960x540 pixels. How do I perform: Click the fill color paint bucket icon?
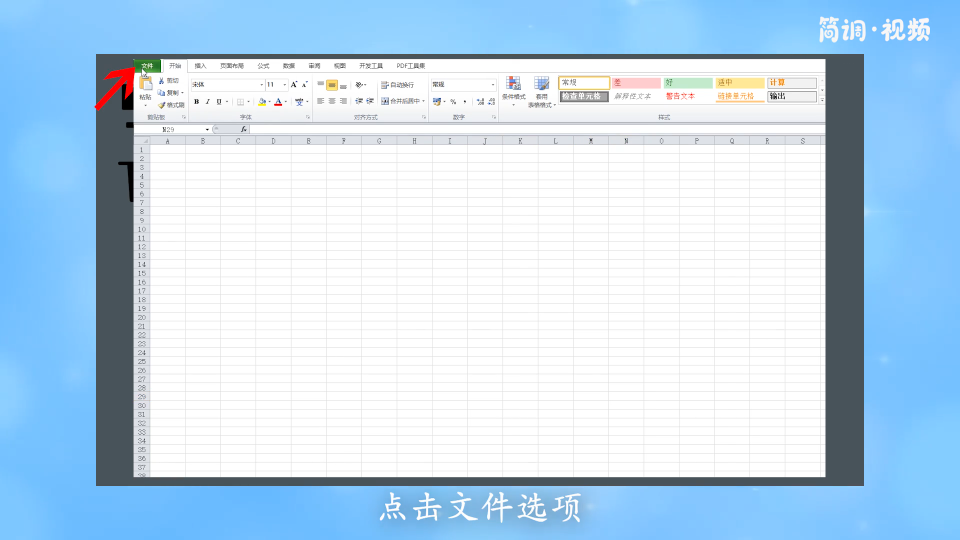tap(262, 101)
